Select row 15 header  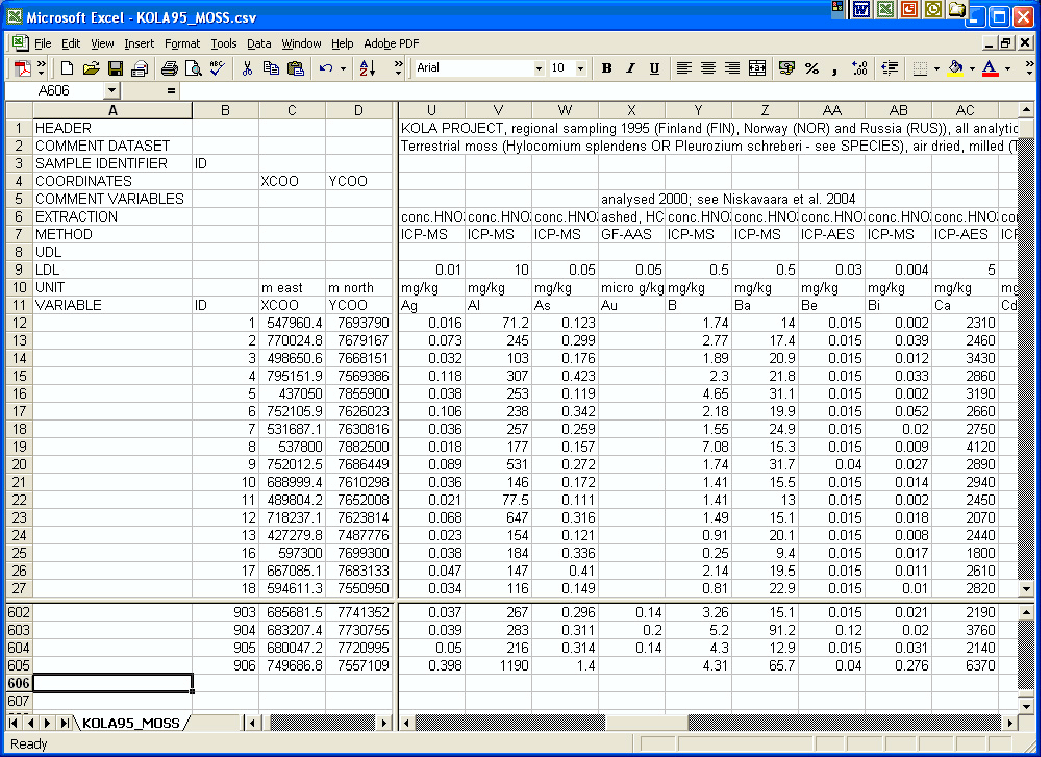[x=17, y=375]
